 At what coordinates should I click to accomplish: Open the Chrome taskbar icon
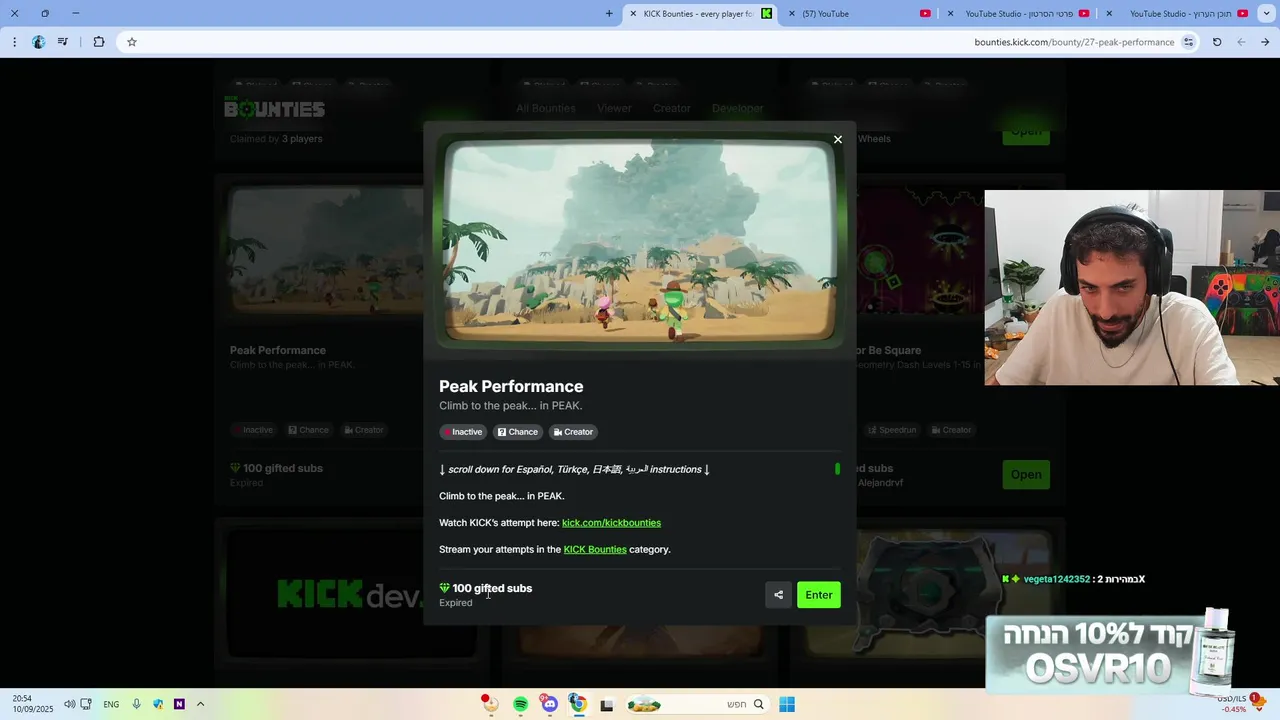577,704
